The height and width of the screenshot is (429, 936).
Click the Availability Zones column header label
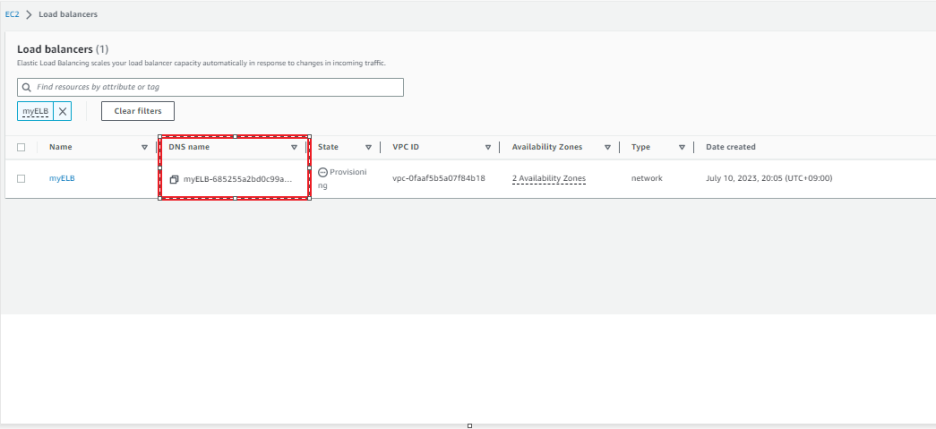pos(547,147)
